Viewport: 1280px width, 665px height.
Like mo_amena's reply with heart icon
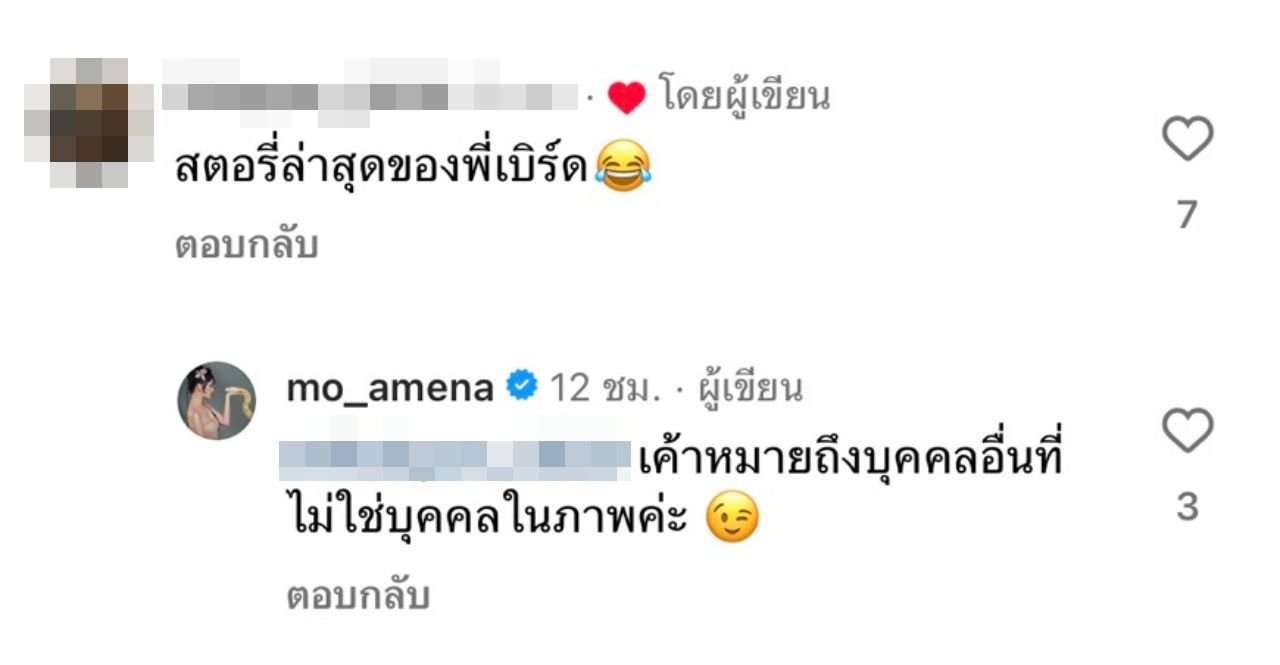(x=1187, y=431)
